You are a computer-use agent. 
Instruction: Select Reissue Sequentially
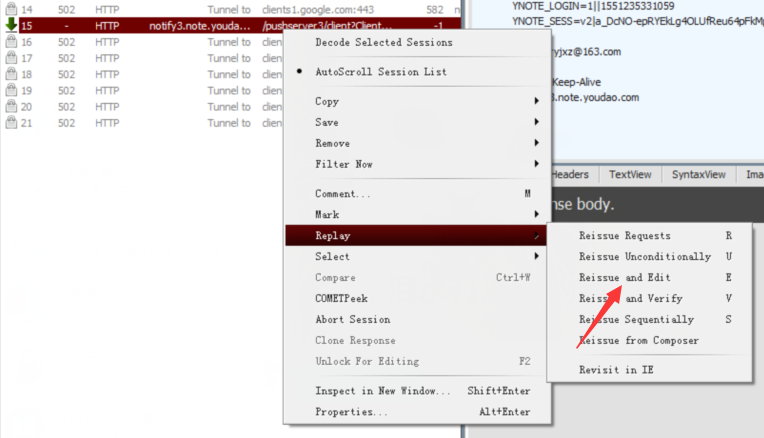point(649,319)
